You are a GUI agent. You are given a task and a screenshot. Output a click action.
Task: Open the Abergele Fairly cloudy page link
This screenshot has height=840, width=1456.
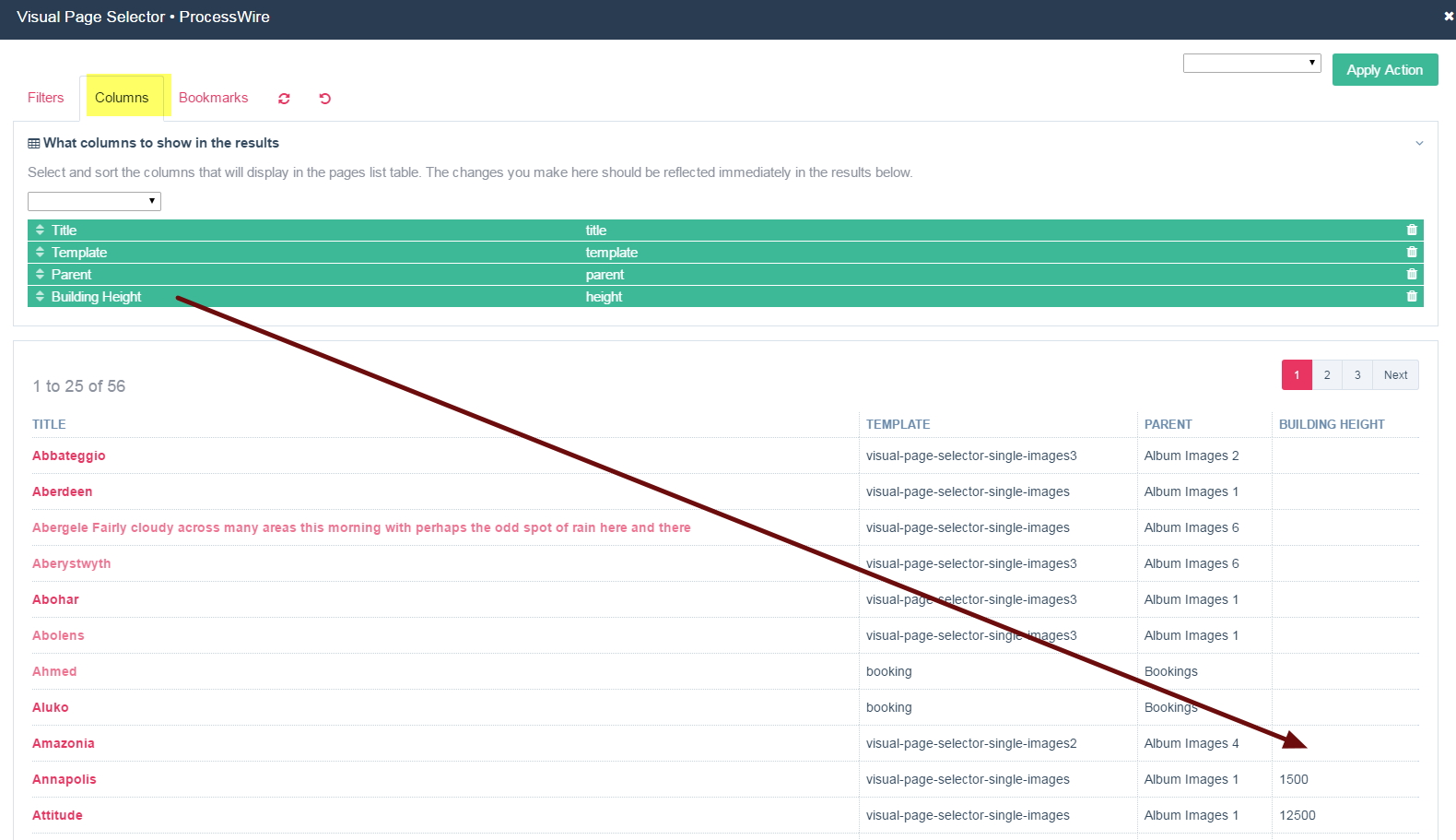tap(361, 527)
